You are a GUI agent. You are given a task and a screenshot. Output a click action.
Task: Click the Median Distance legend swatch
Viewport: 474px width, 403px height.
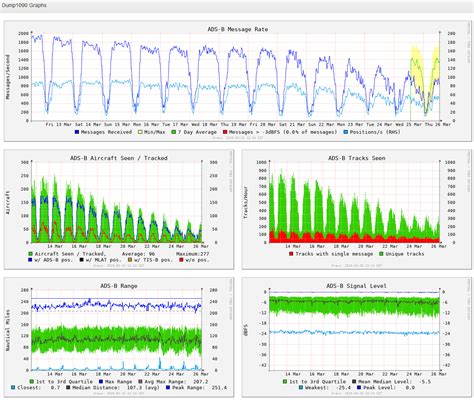pyautogui.click(x=68, y=388)
